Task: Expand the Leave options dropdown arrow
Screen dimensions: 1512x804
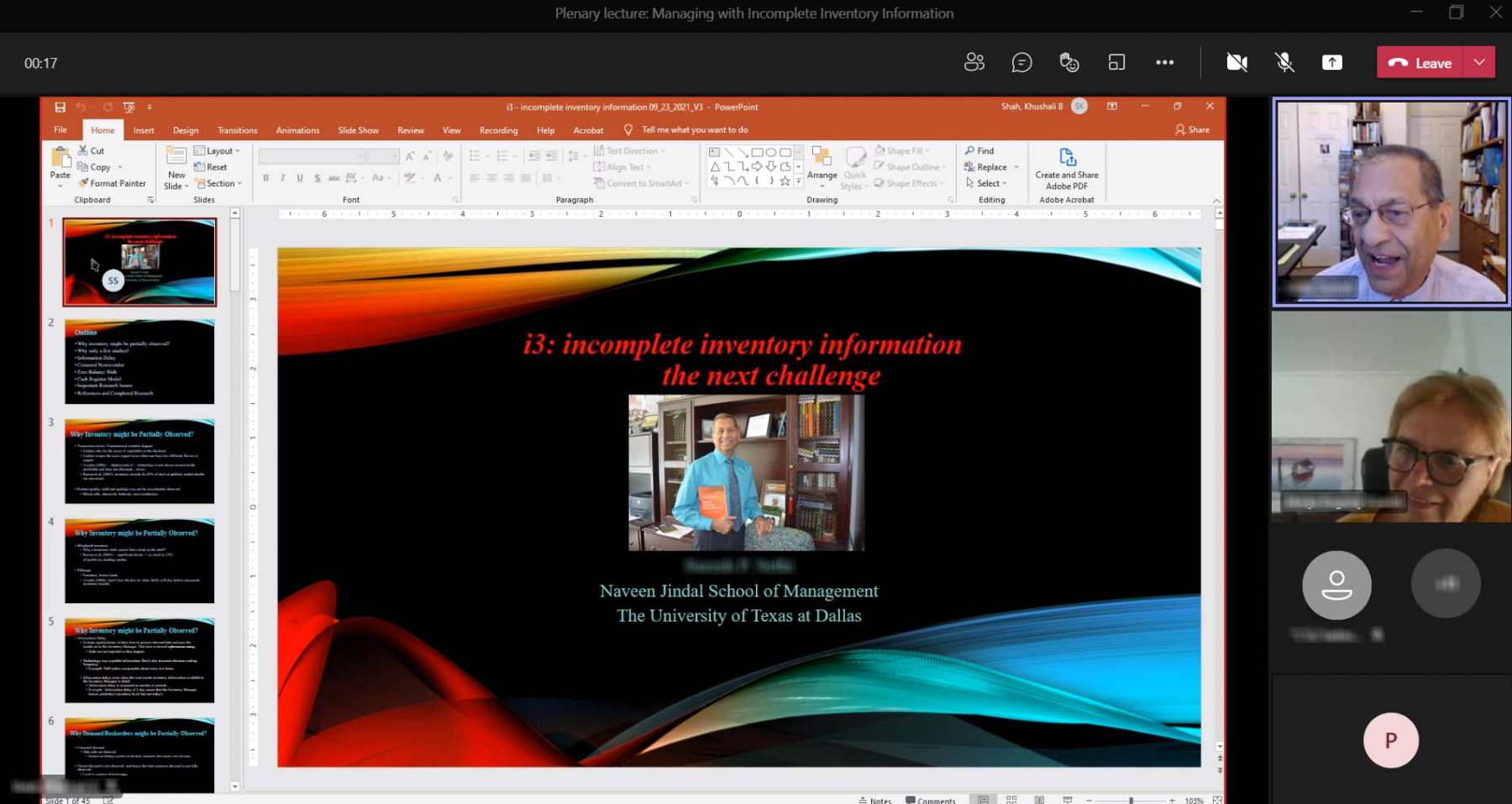Action: pos(1479,62)
